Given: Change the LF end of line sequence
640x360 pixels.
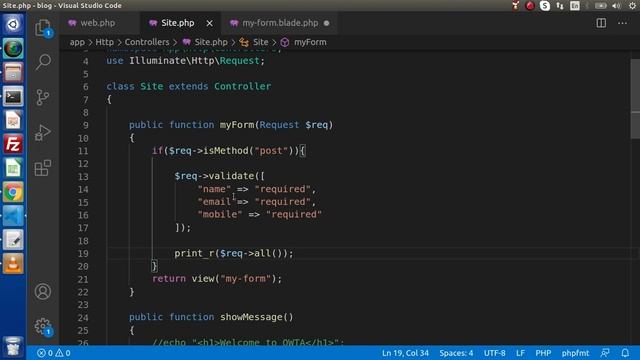Looking at the screenshot, I should coord(520,353).
